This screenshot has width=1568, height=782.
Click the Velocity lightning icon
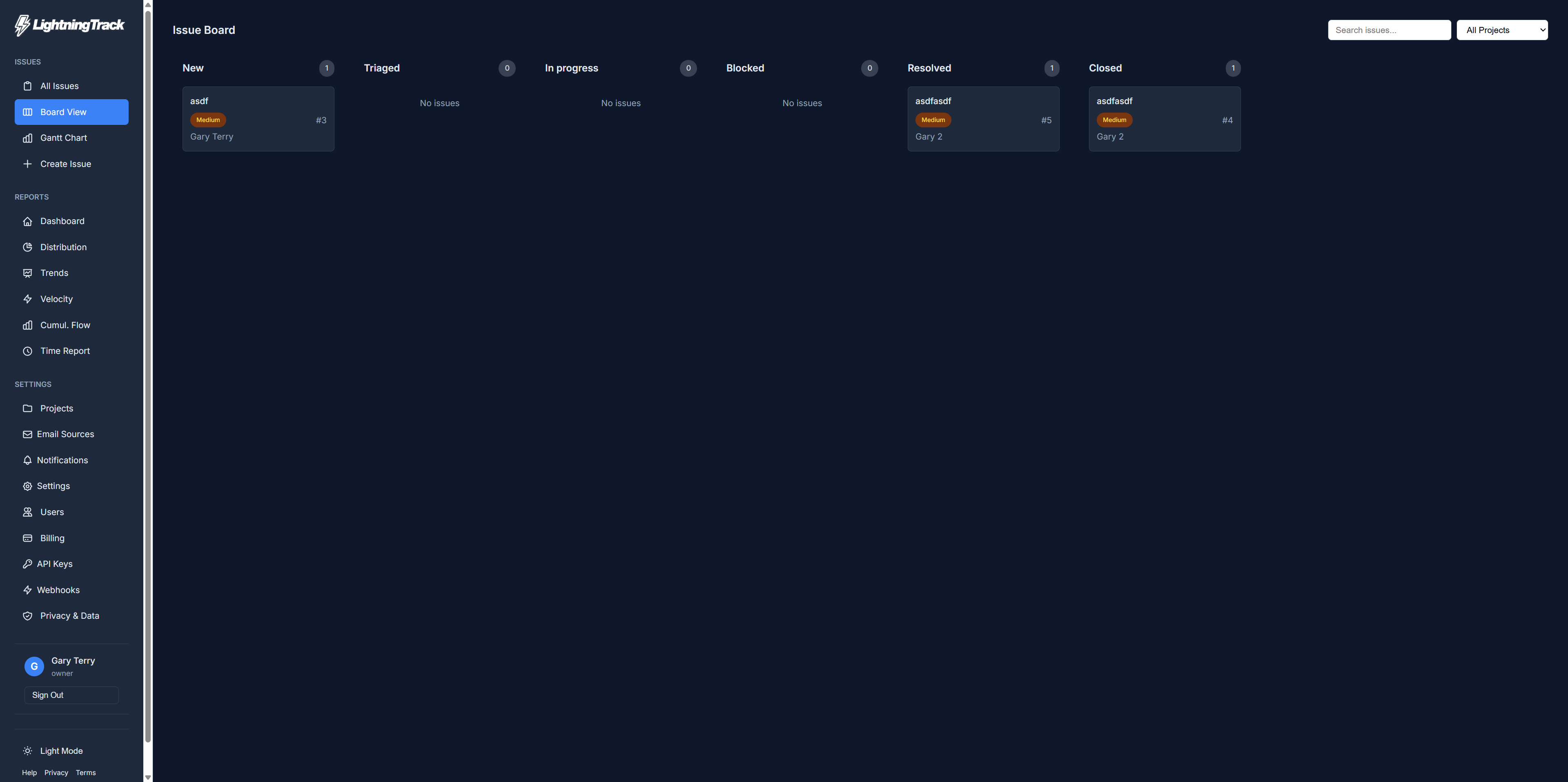tap(27, 299)
